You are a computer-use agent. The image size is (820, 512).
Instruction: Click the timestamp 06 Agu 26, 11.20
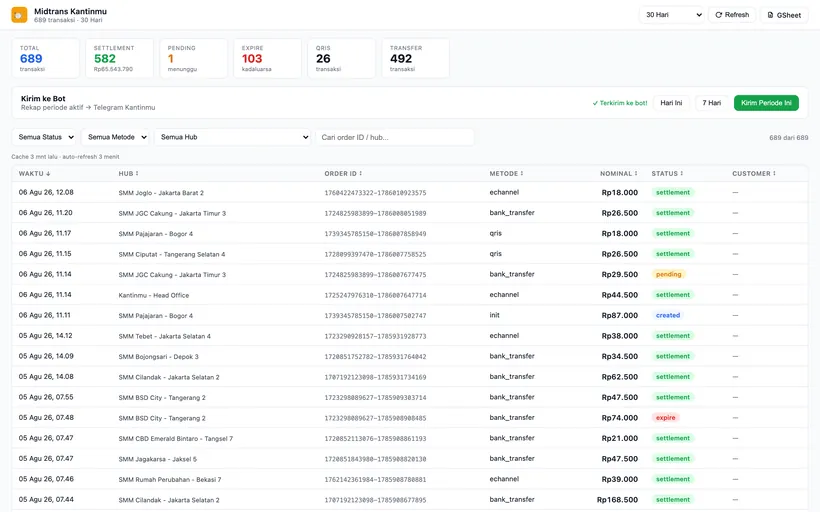tap(45, 213)
